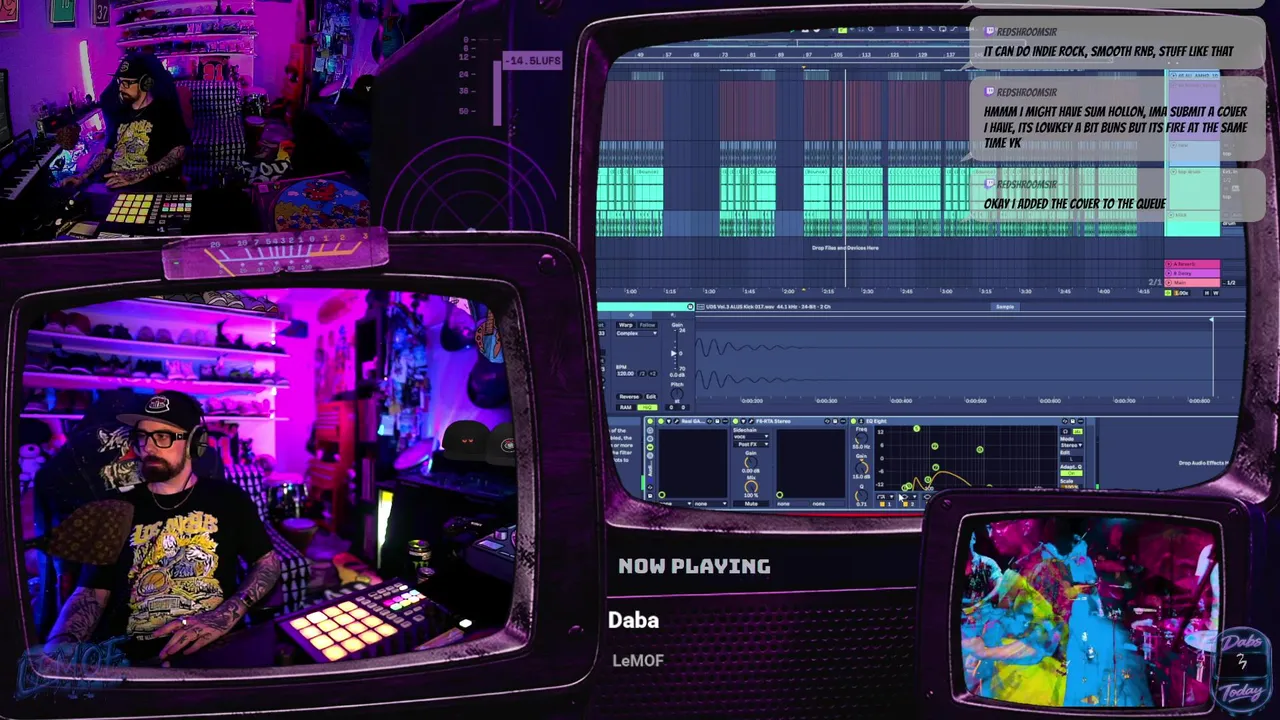This screenshot has width=1280, height=720.
Task: Click the save icon in clip title bar
Action: 690,306
